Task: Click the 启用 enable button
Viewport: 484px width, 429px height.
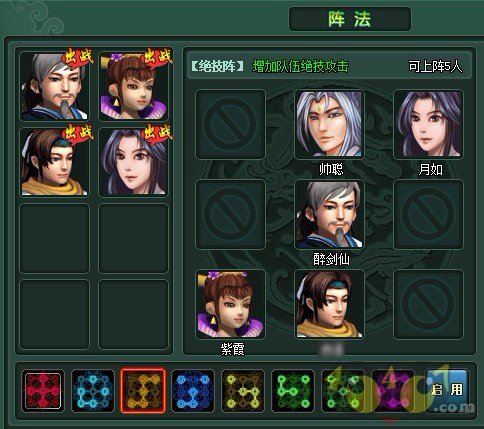Action: pos(447,390)
